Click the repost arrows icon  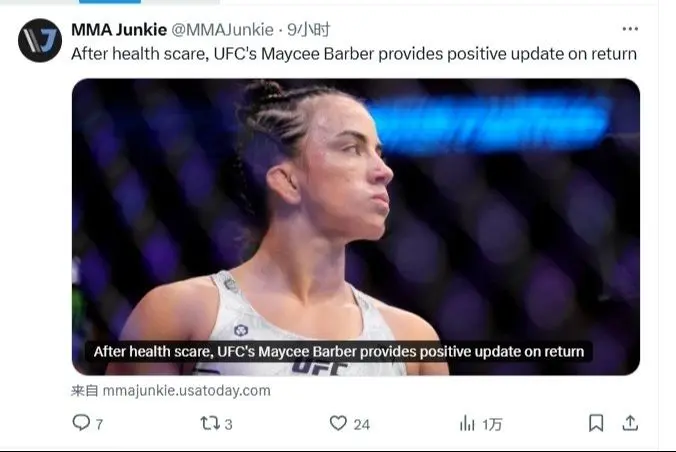(x=210, y=423)
